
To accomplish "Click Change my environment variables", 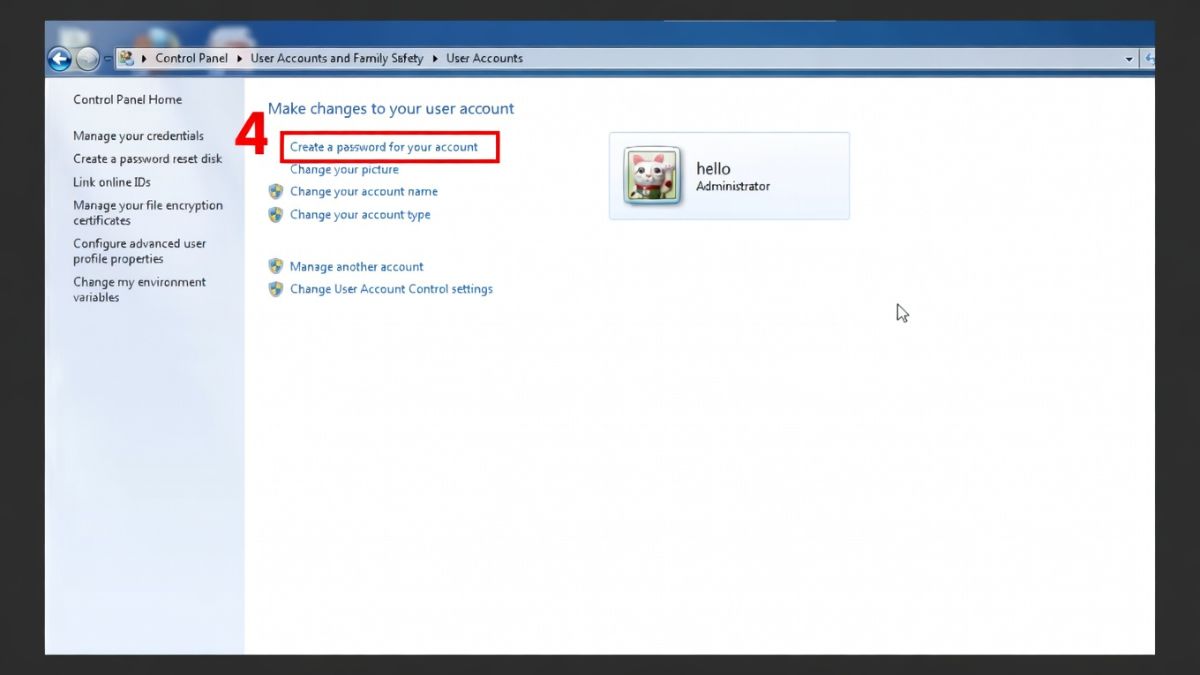I will click(x=139, y=289).
